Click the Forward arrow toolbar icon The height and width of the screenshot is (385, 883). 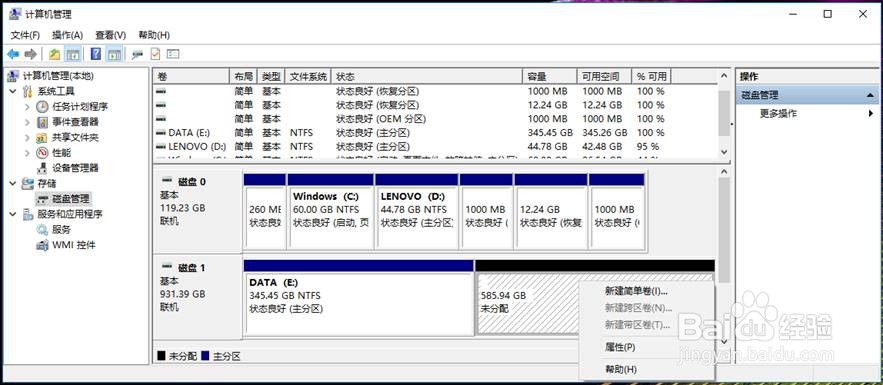[31, 54]
